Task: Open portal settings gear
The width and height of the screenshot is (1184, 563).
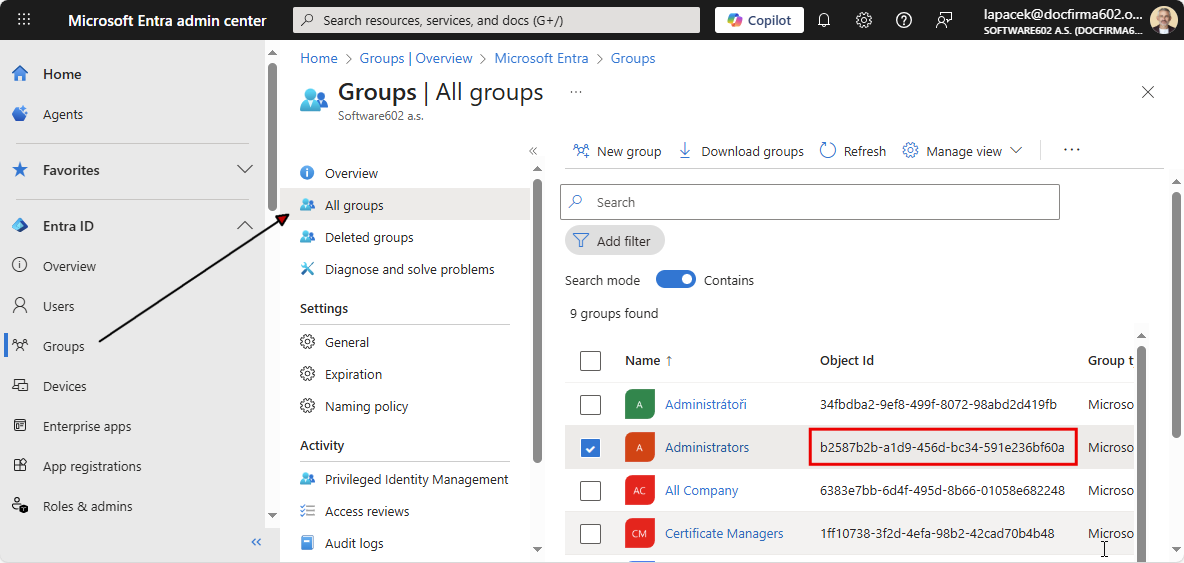Action: (x=864, y=20)
